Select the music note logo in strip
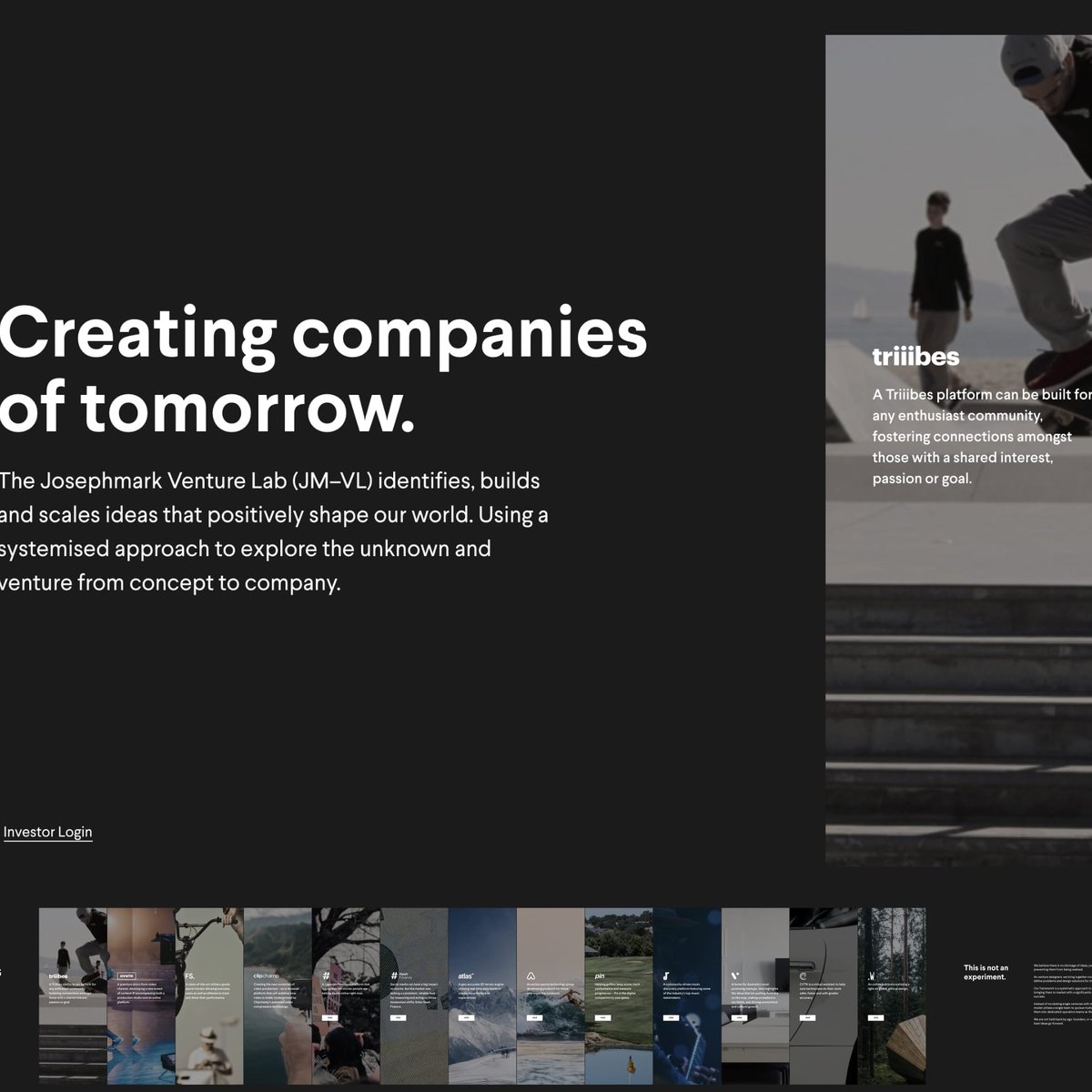Viewport: 1092px width, 1092px height. tap(667, 976)
